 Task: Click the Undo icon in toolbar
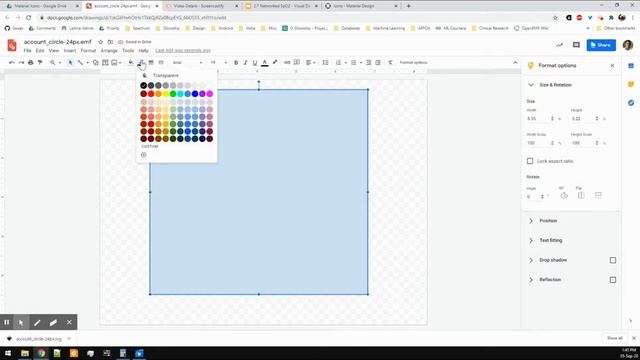12,62
